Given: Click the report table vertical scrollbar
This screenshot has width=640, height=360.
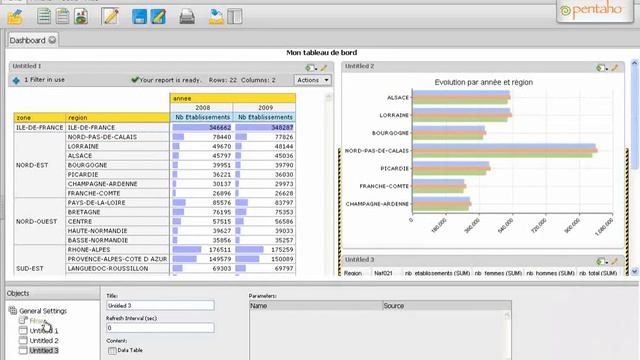Looking at the screenshot, I should (329, 184).
